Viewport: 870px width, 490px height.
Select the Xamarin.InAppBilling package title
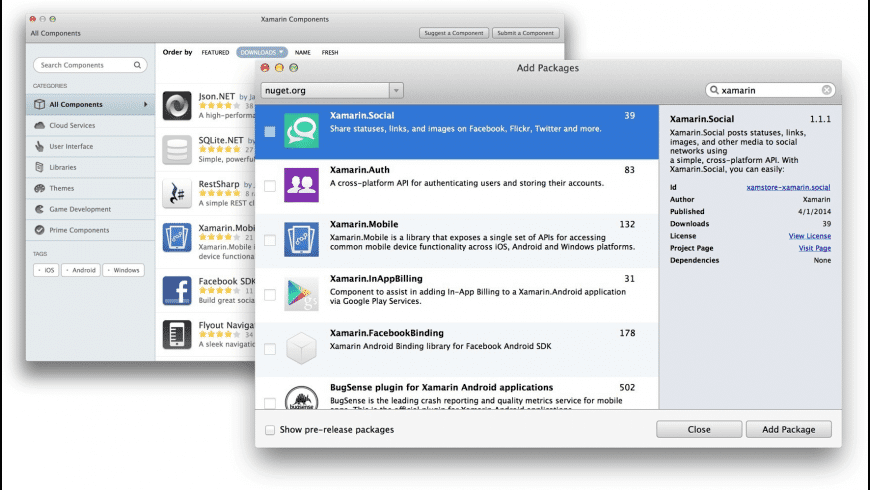click(x=376, y=279)
